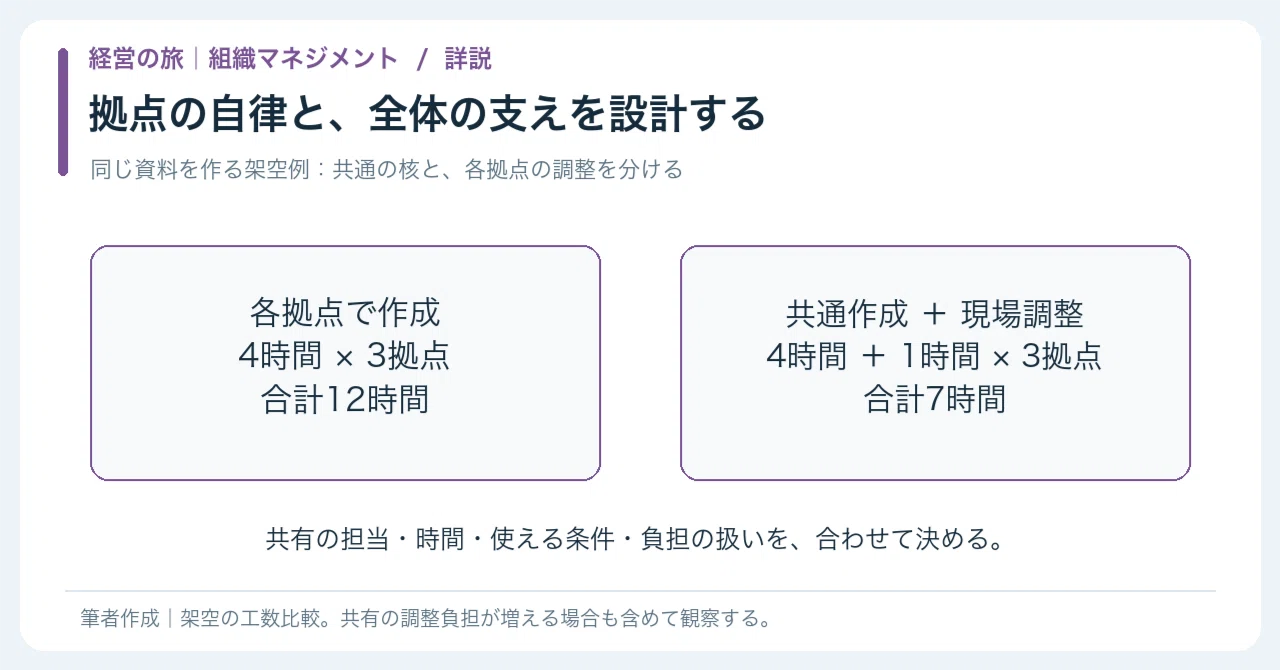The height and width of the screenshot is (670, 1280).
Task: Click the plus sign after 共通作成
Action: tap(934, 314)
